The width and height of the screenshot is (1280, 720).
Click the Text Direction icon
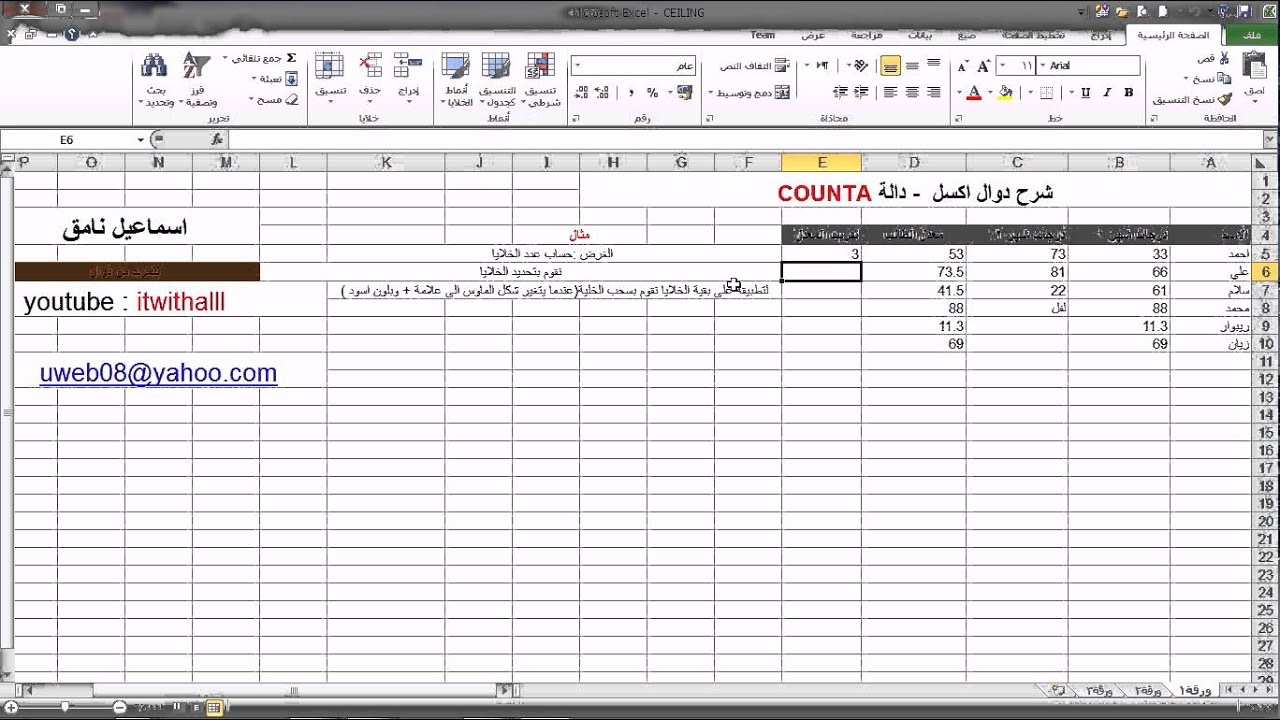coord(822,66)
